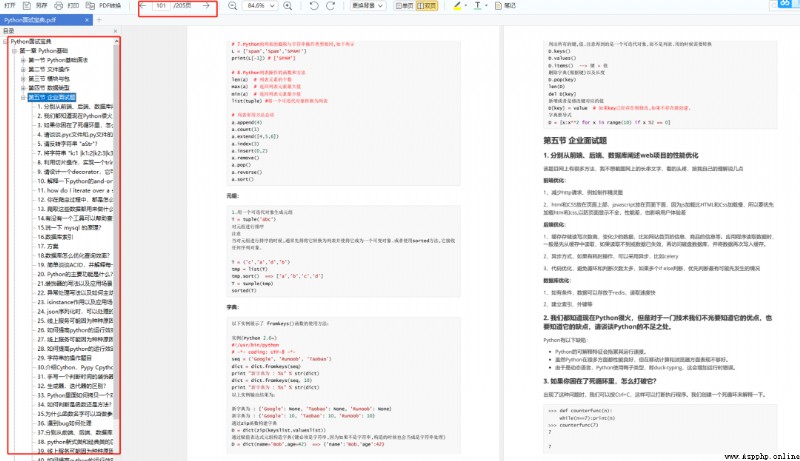The width and height of the screenshot is (800, 461).
Task: Select the text underline T tool
Action: click(x=477, y=6)
